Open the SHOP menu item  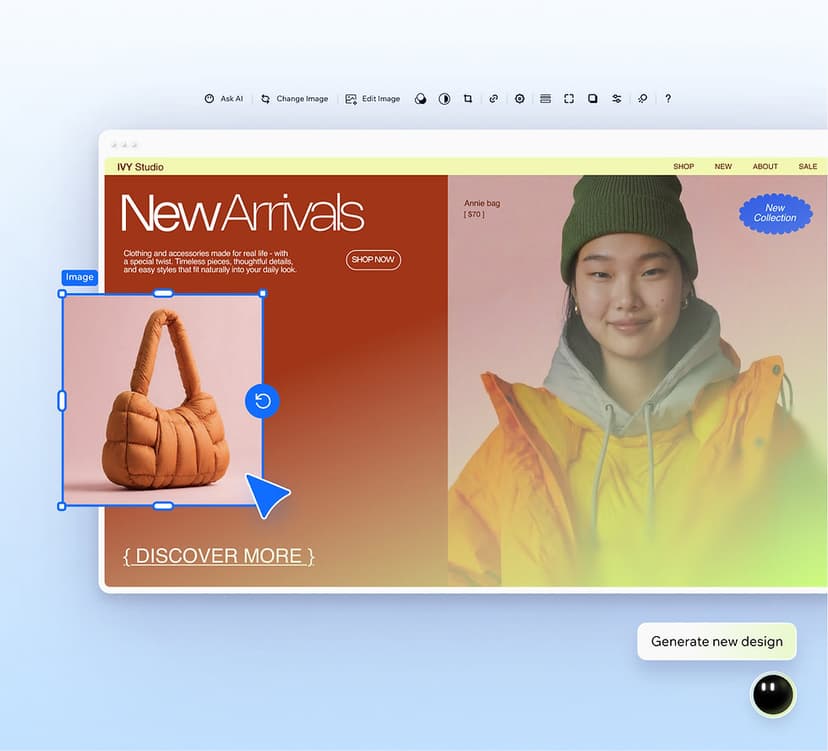[683, 166]
